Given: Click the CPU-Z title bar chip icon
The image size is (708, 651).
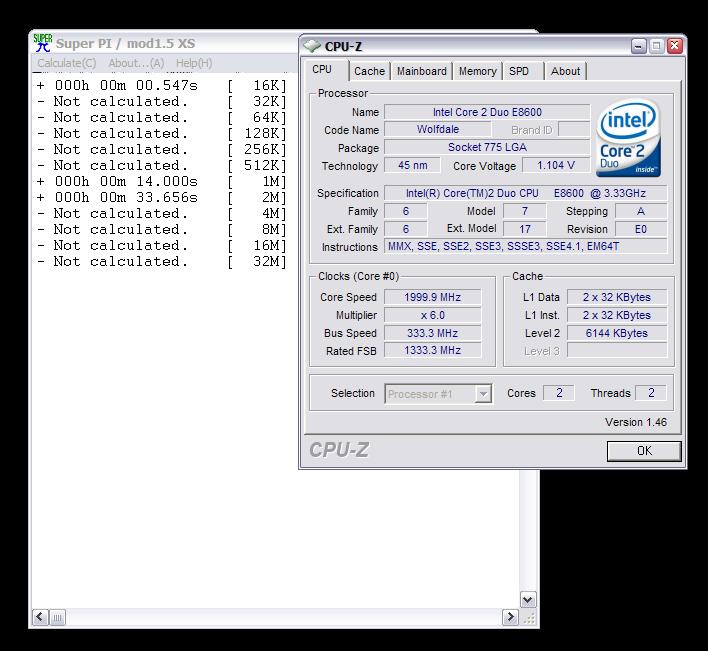Looking at the screenshot, I should [312, 46].
